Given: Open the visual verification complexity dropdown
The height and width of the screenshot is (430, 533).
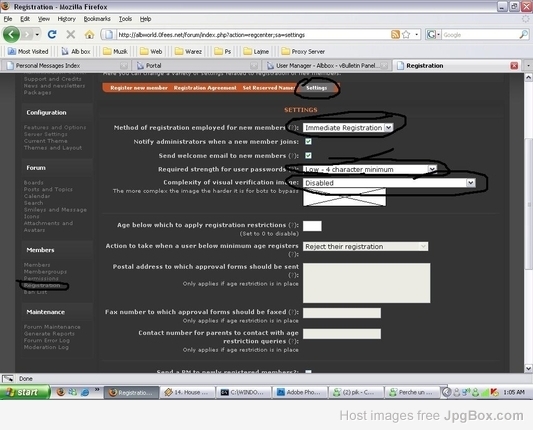Looking at the screenshot, I should click(389, 183).
